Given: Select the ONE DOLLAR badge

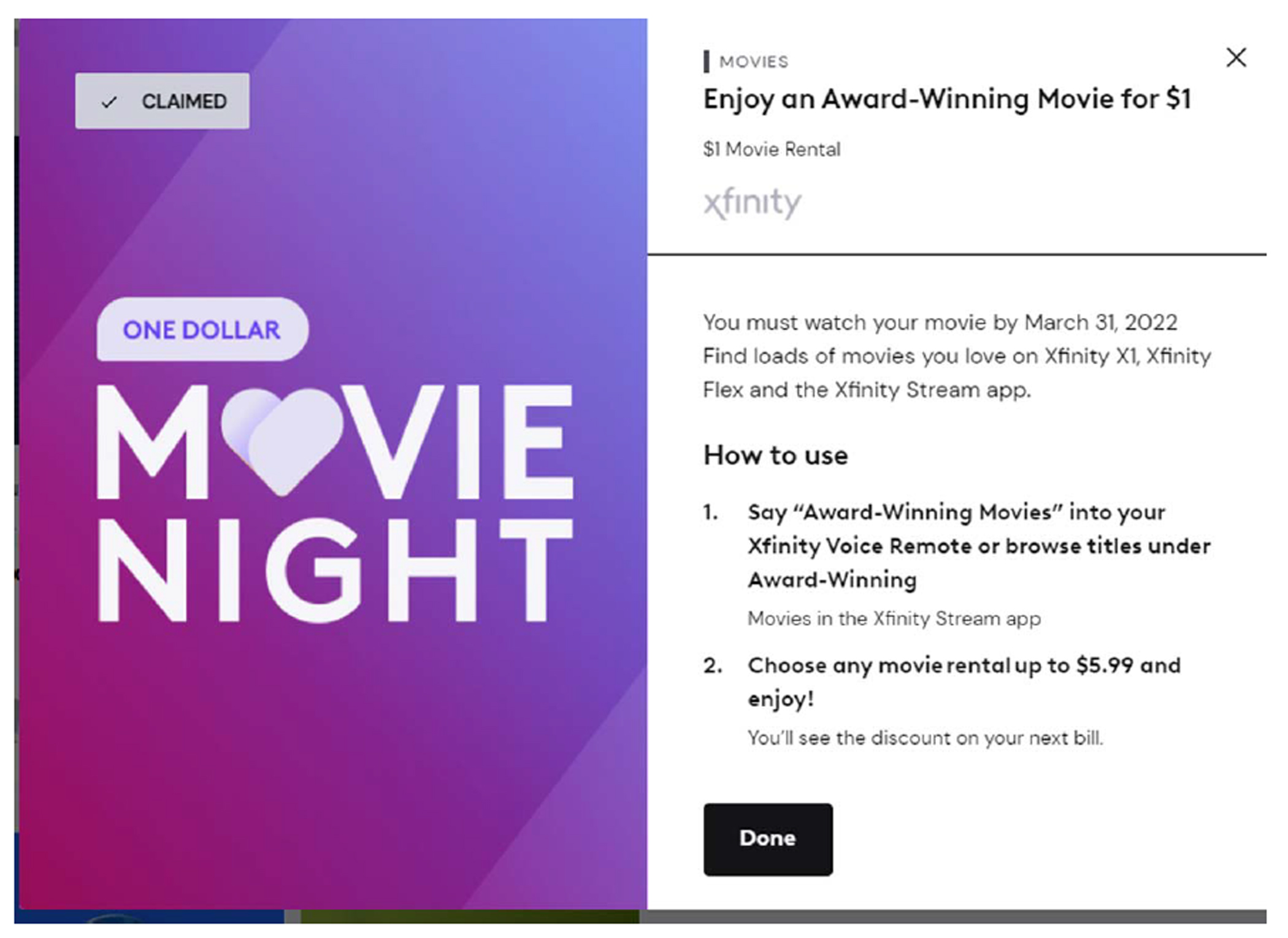Looking at the screenshot, I should [201, 329].
